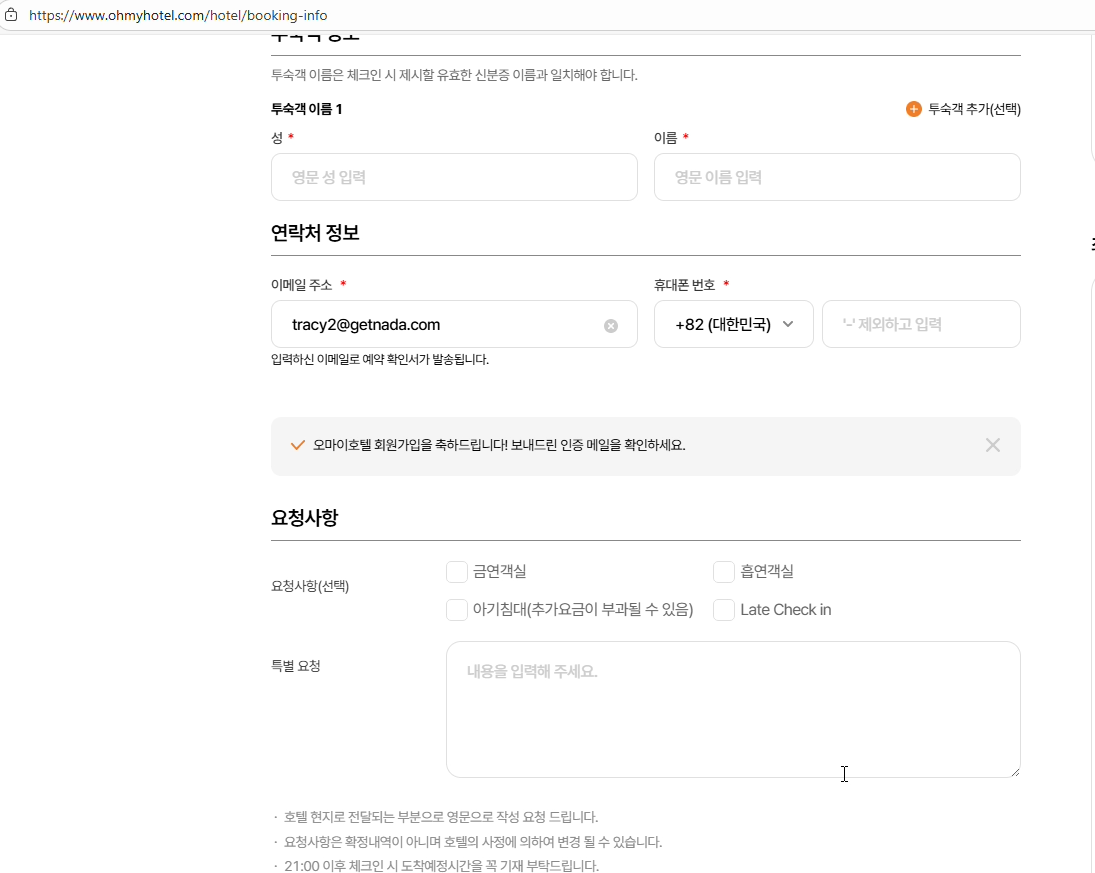Dismiss the signup notification banner

(992, 445)
